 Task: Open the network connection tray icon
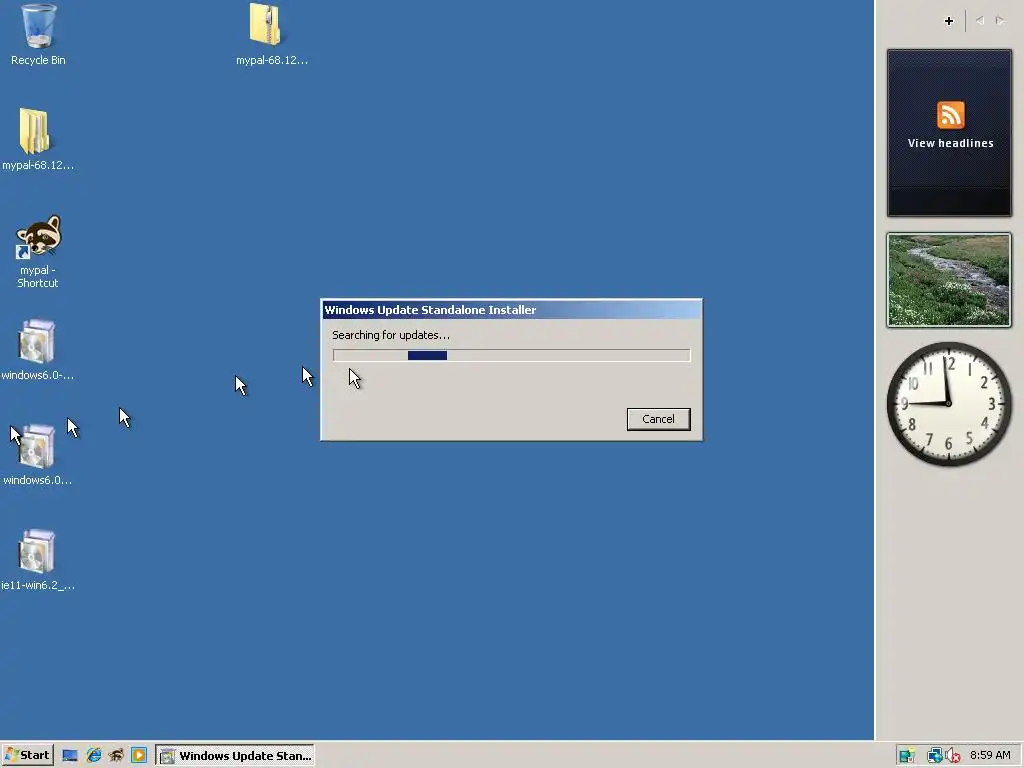pyautogui.click(x=935, y=756)
